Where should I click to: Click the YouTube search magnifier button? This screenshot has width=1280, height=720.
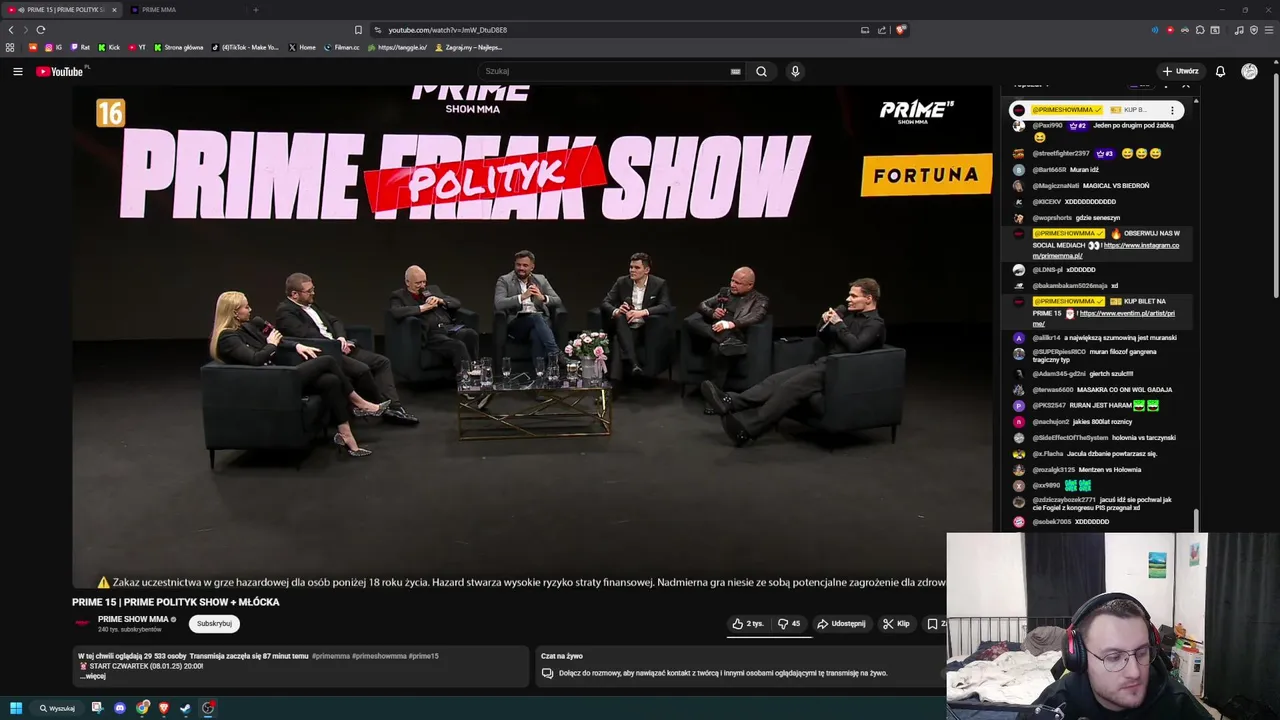pyautogui.click(x=761, y=71)
